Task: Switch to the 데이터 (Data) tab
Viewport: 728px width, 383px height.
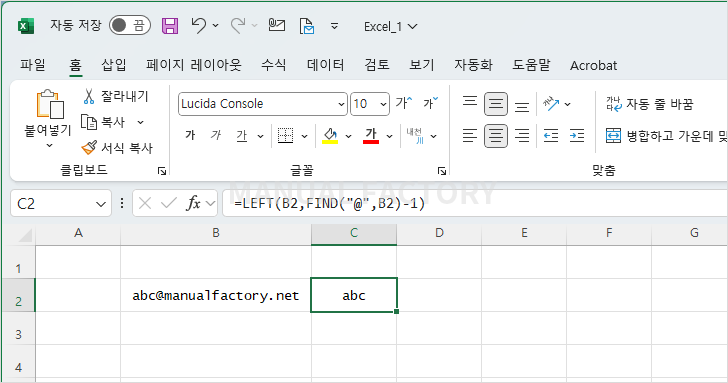Action: [x=325, y=65]
